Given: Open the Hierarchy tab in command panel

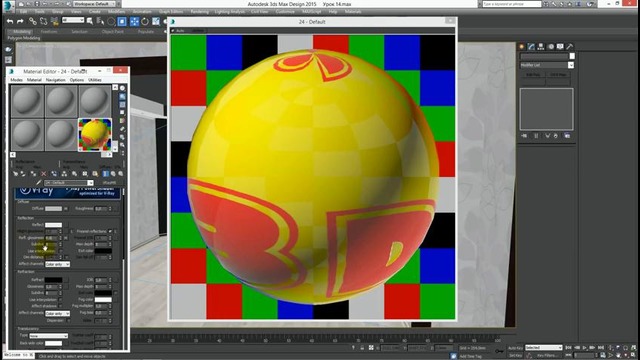Looking at the screenshot, I should [541, 47].
